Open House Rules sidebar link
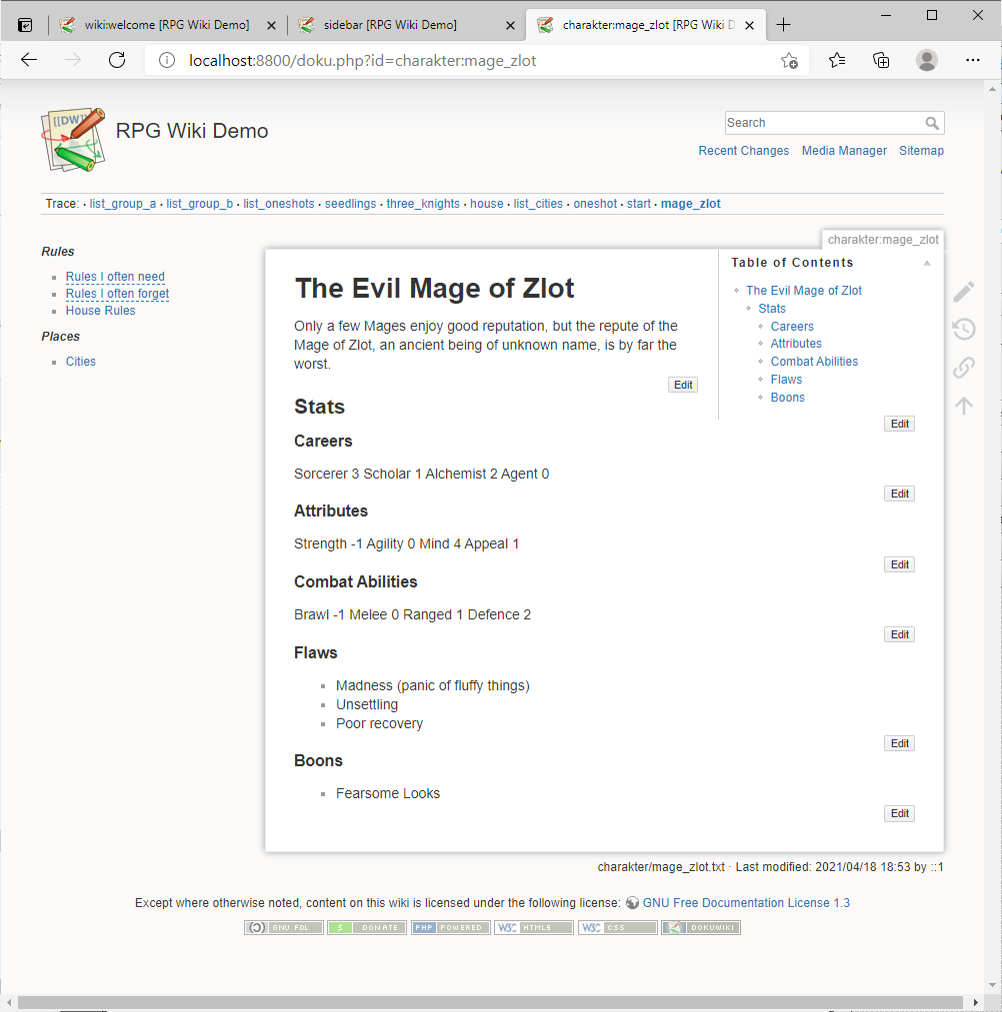1002x1012 pixels. 101,310
